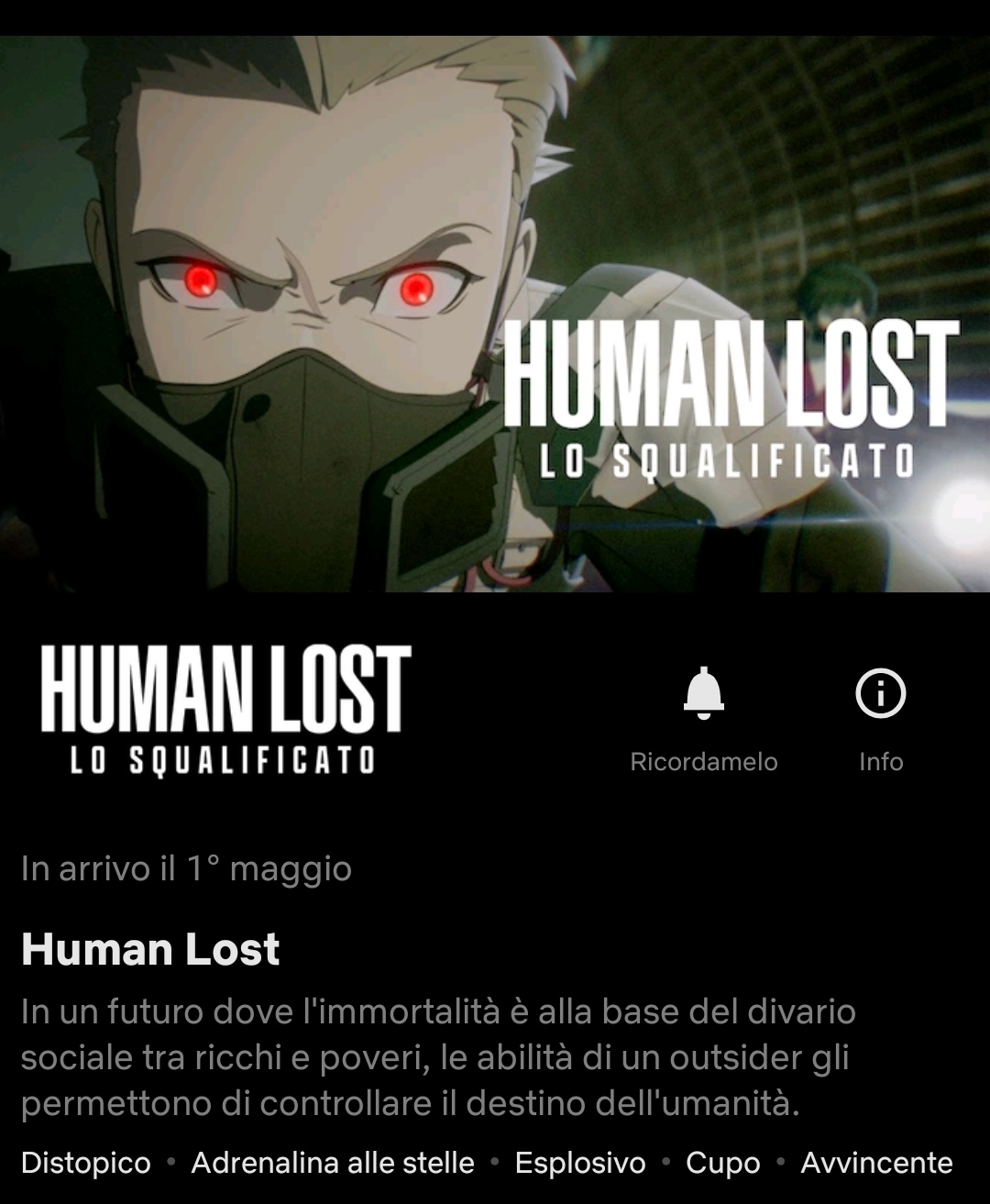Click the In arrivo il 1° maggio text
The height and width of the screenshot is (1204, 990).
coord(186,868)
